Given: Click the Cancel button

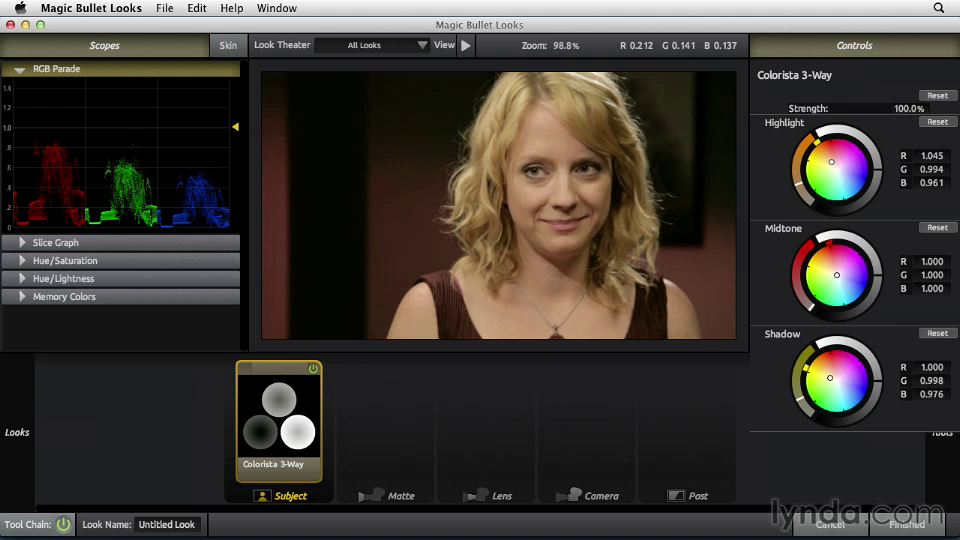Looking at the screenshot, I should [830, 525].
